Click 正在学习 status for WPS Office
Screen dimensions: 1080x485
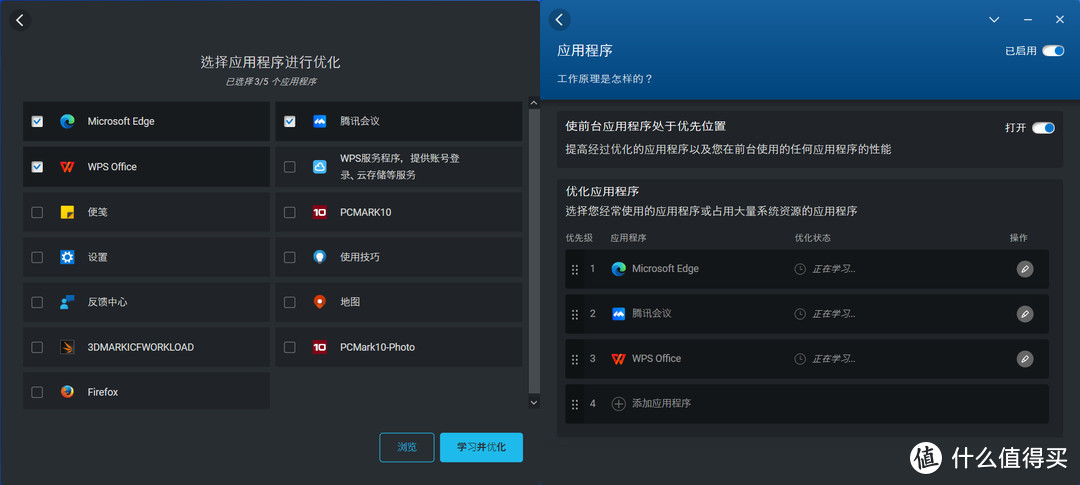coord(833,359)
